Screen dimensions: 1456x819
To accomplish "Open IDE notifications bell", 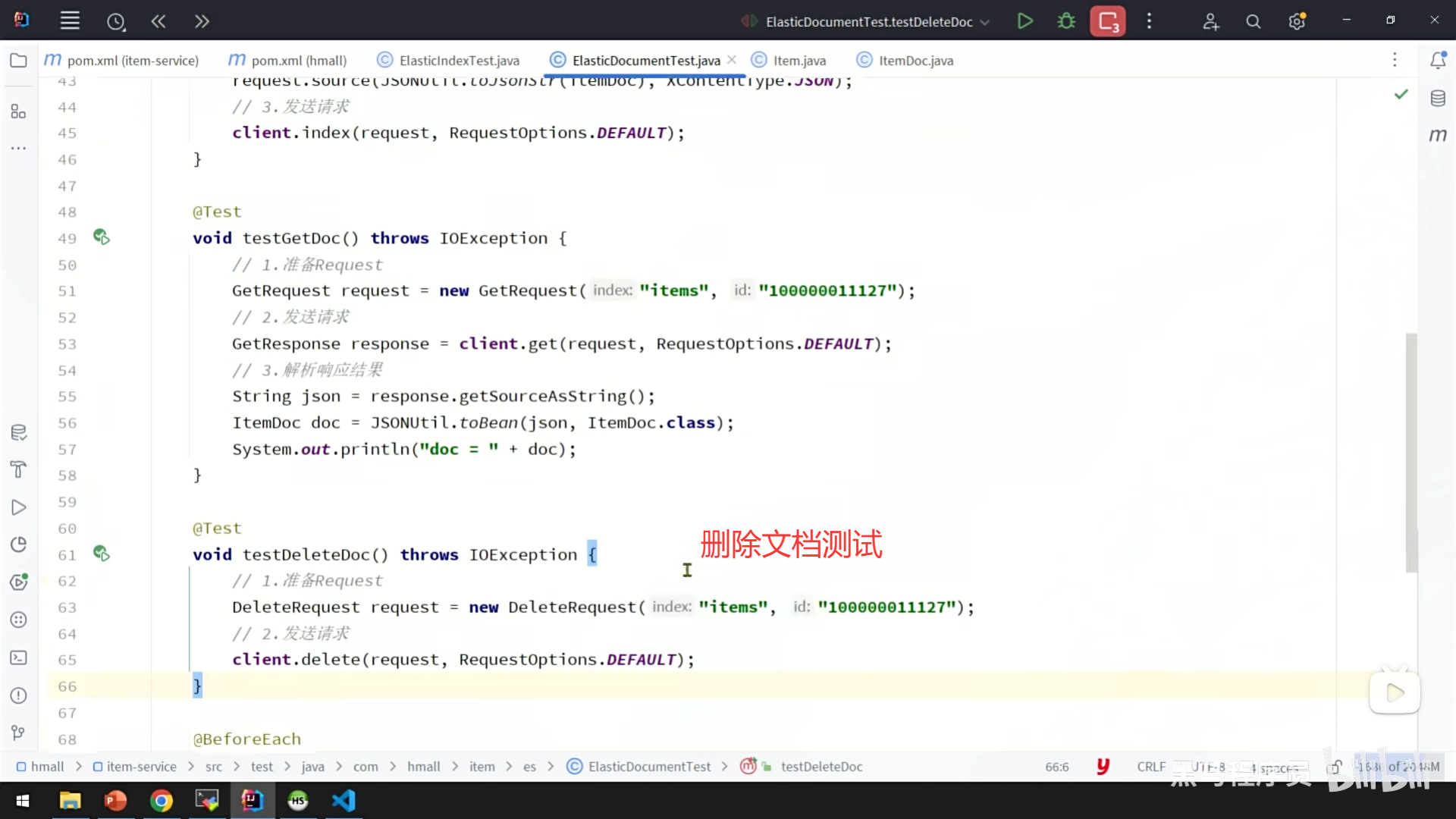I will click(1438, 61).
